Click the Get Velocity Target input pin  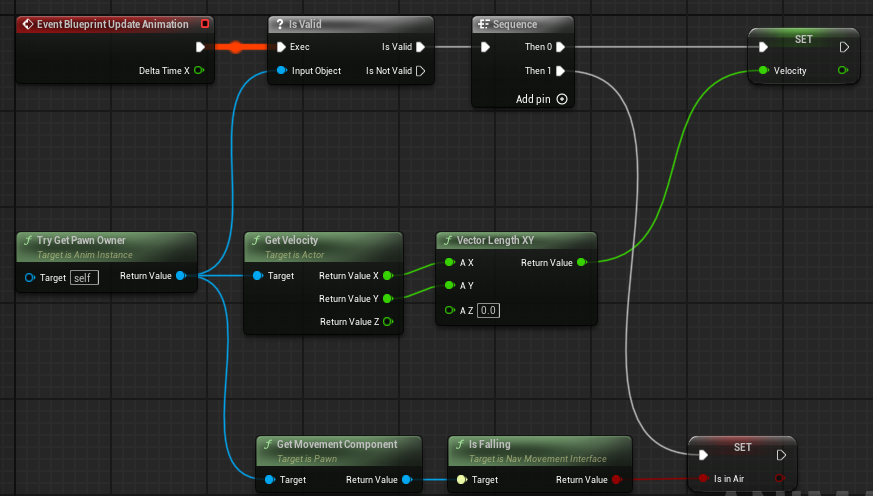[258, 276]
